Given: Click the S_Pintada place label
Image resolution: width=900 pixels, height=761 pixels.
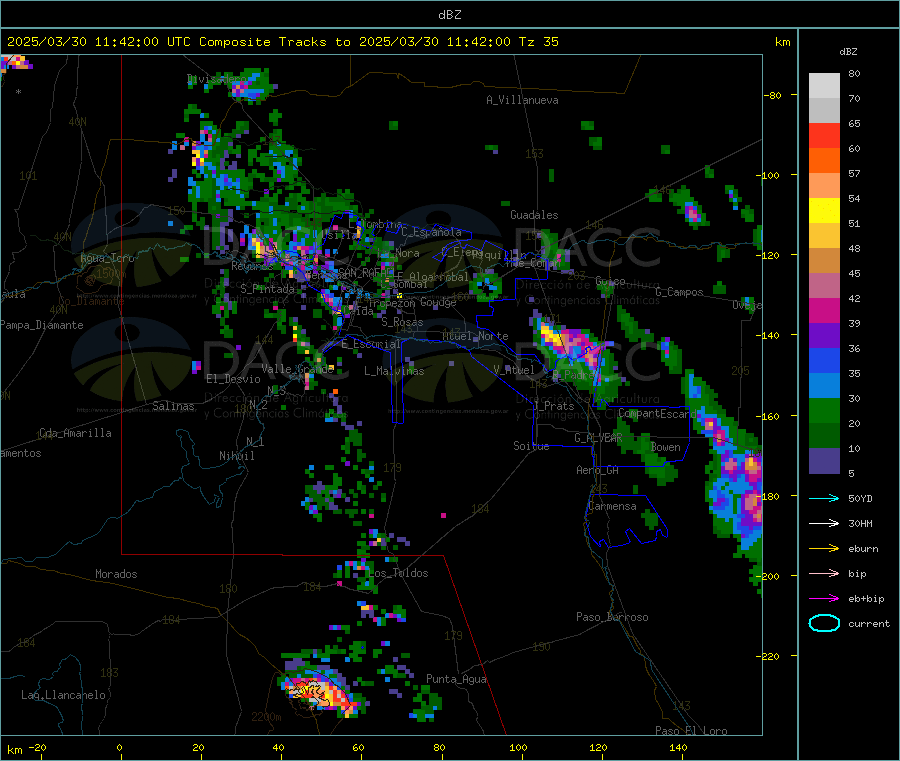Looking at the screenshot, I should (267, 289).
